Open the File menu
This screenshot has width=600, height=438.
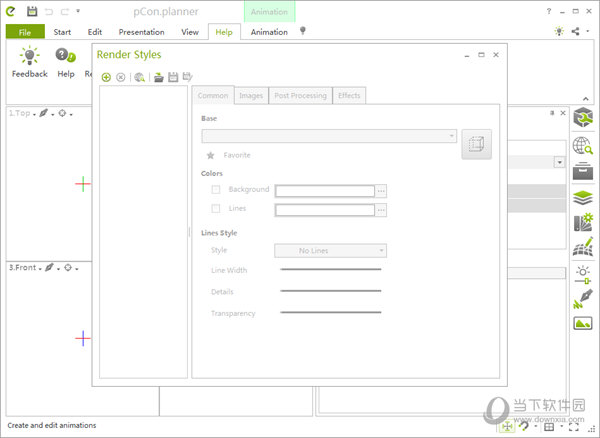tap(25, 32)
